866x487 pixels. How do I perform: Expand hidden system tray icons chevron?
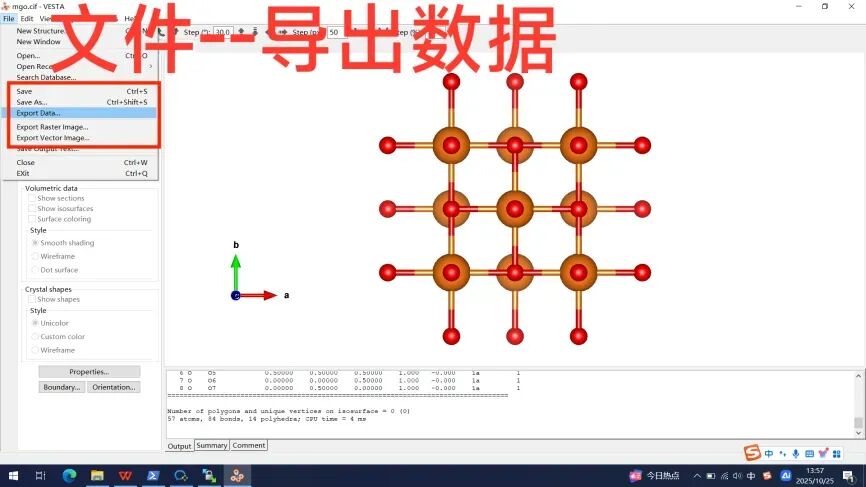click(698, 476)
